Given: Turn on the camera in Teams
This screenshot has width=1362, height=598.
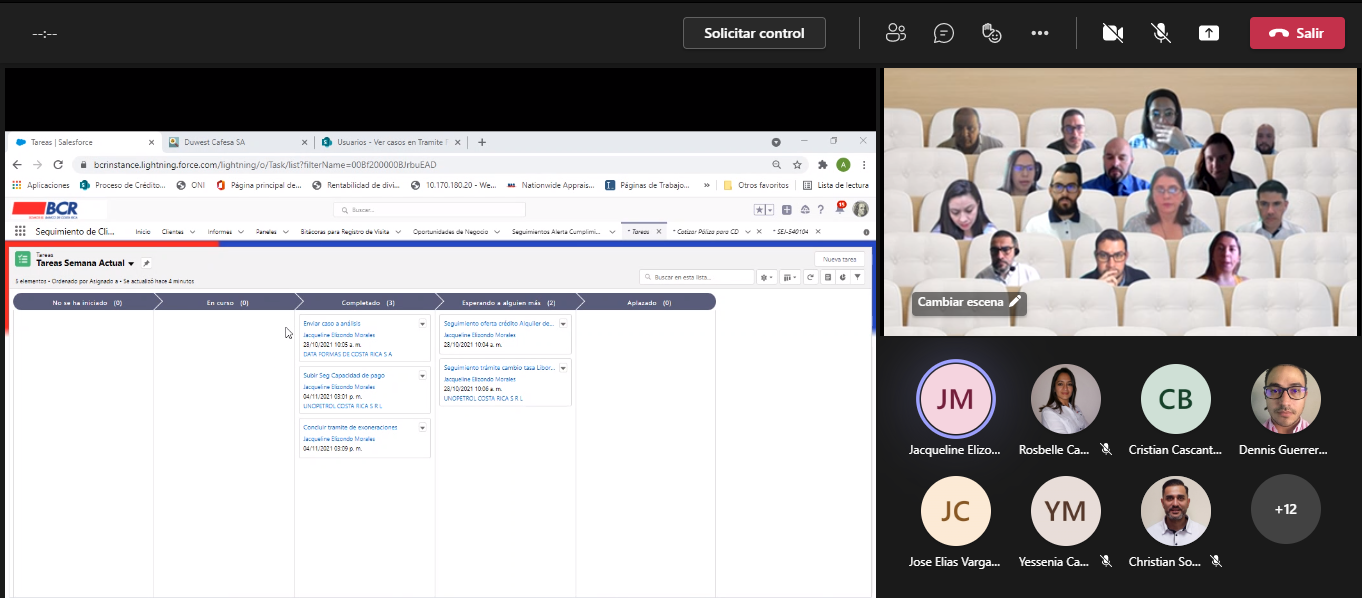Looking at the screenshot, I should pyautogui.click(x=1113, y=33).
